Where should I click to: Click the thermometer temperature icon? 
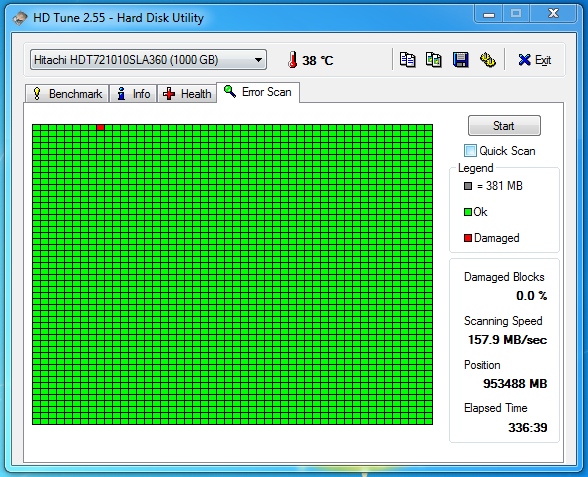(292, 60)
